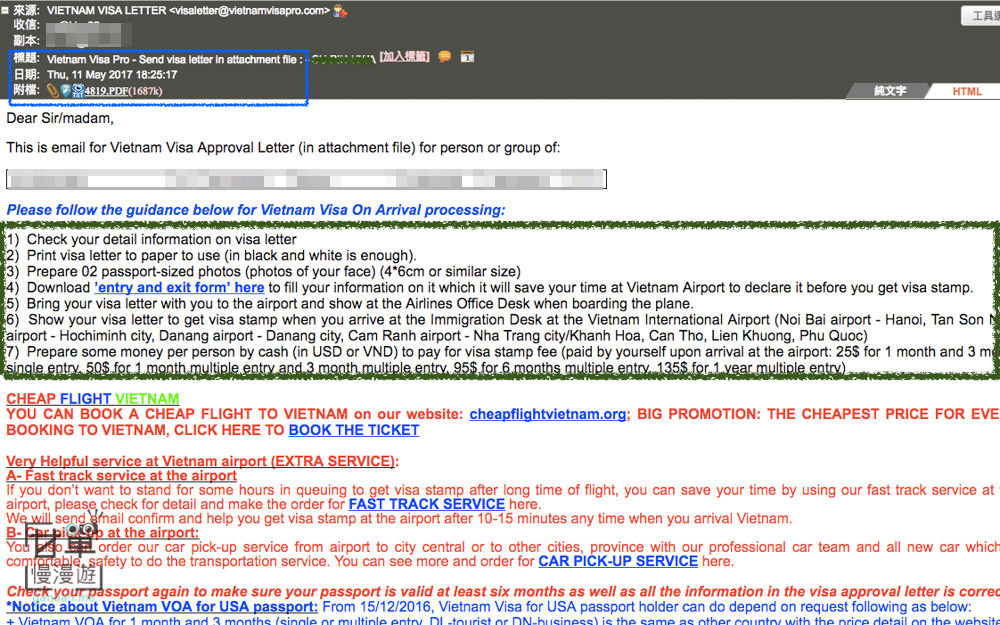Viewport: 1000px width, 625px height.
Task: Click the 'Very Helpful service at Vietnam airport' heading
Action: [202, 461]
